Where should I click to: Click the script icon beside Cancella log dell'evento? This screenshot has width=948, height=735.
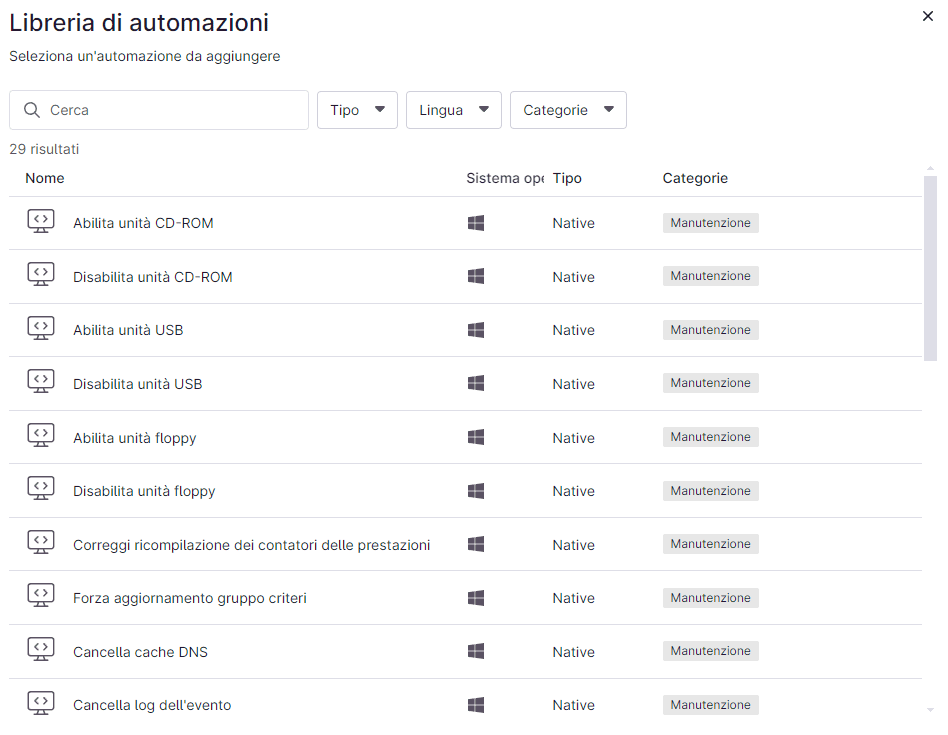tap(40, 704)
